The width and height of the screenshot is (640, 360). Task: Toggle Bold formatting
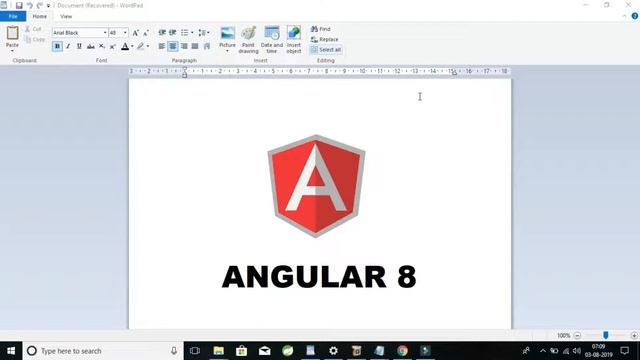[57, 47]
